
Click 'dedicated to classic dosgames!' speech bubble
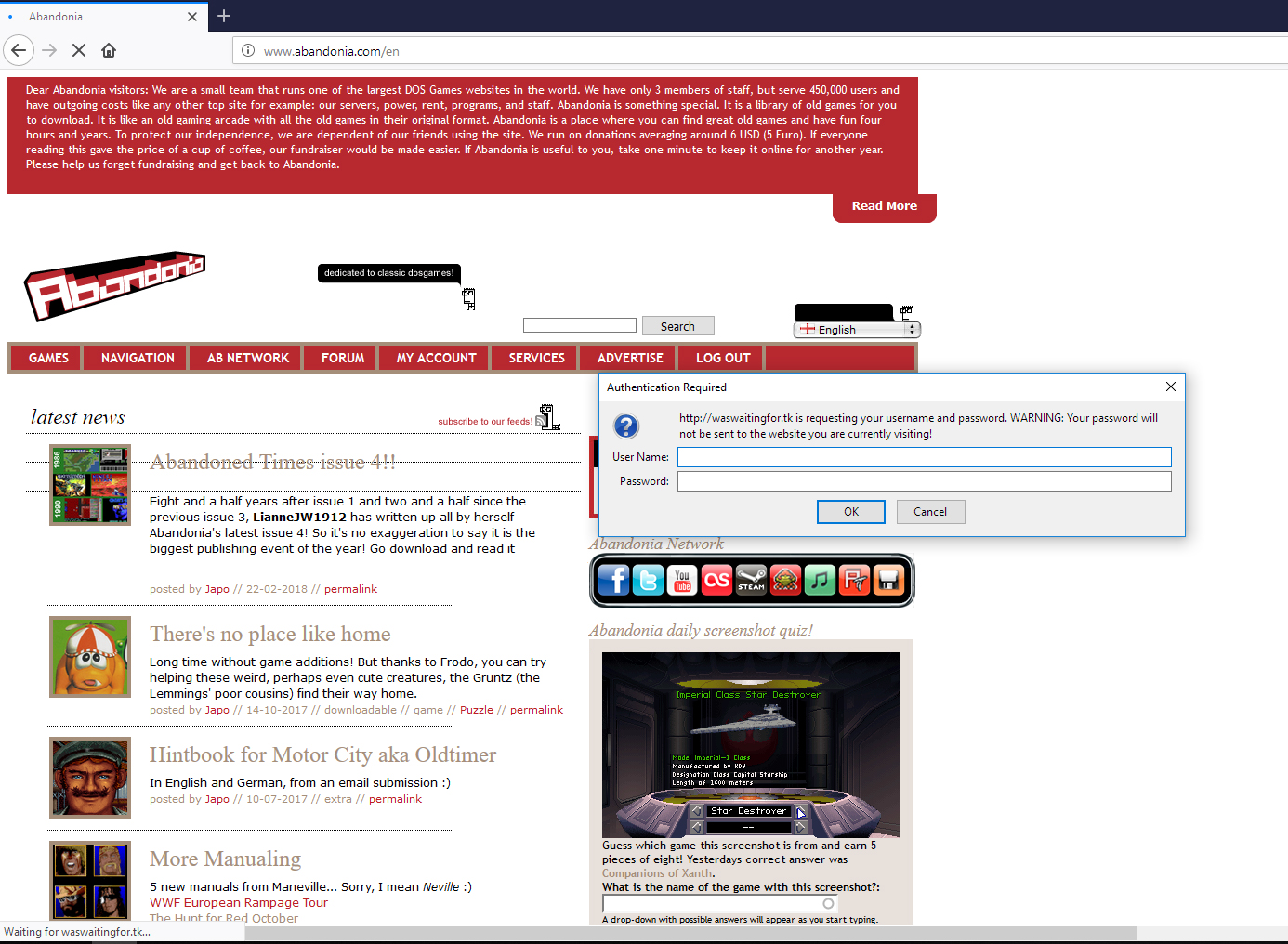(389, 273)
